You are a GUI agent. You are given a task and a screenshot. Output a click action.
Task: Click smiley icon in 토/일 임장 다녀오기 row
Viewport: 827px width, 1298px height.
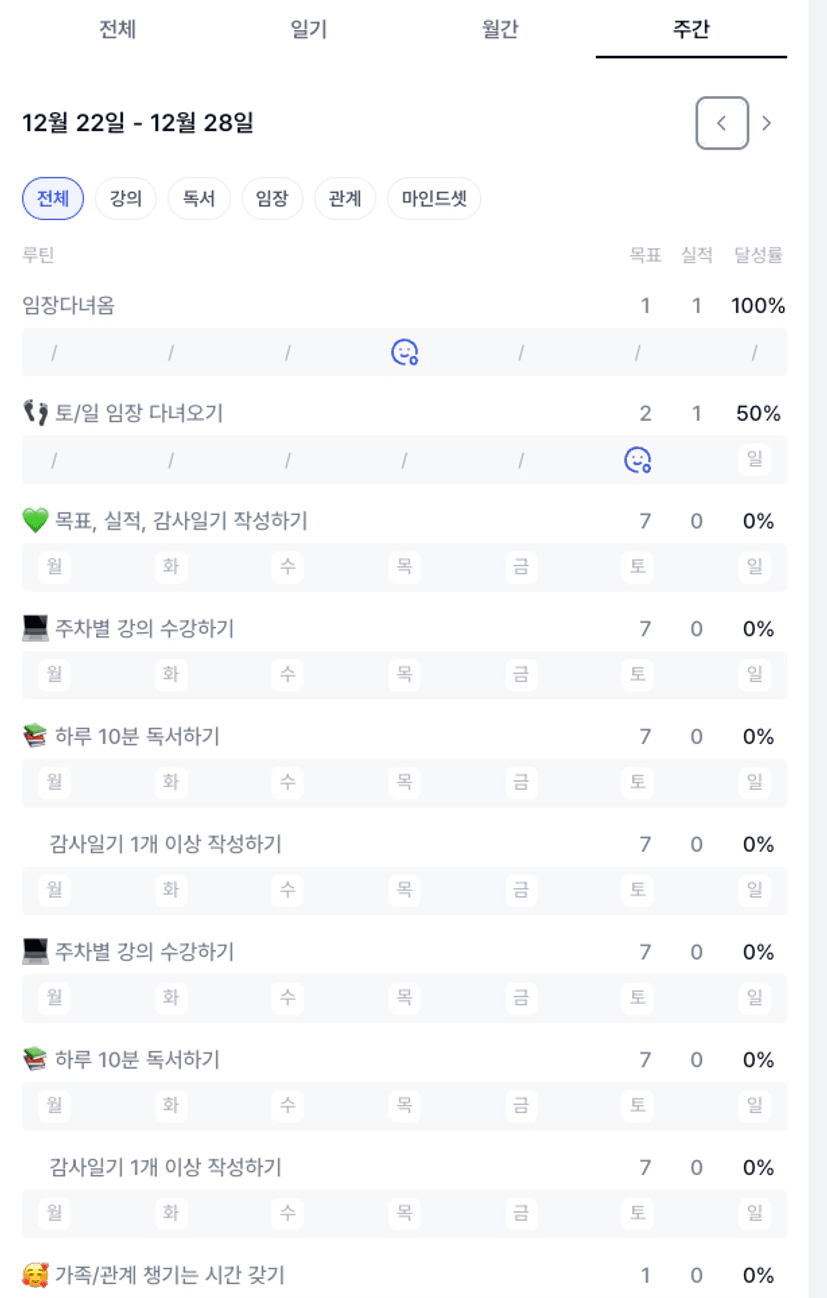pyautogui.click(x=637, y=460)
